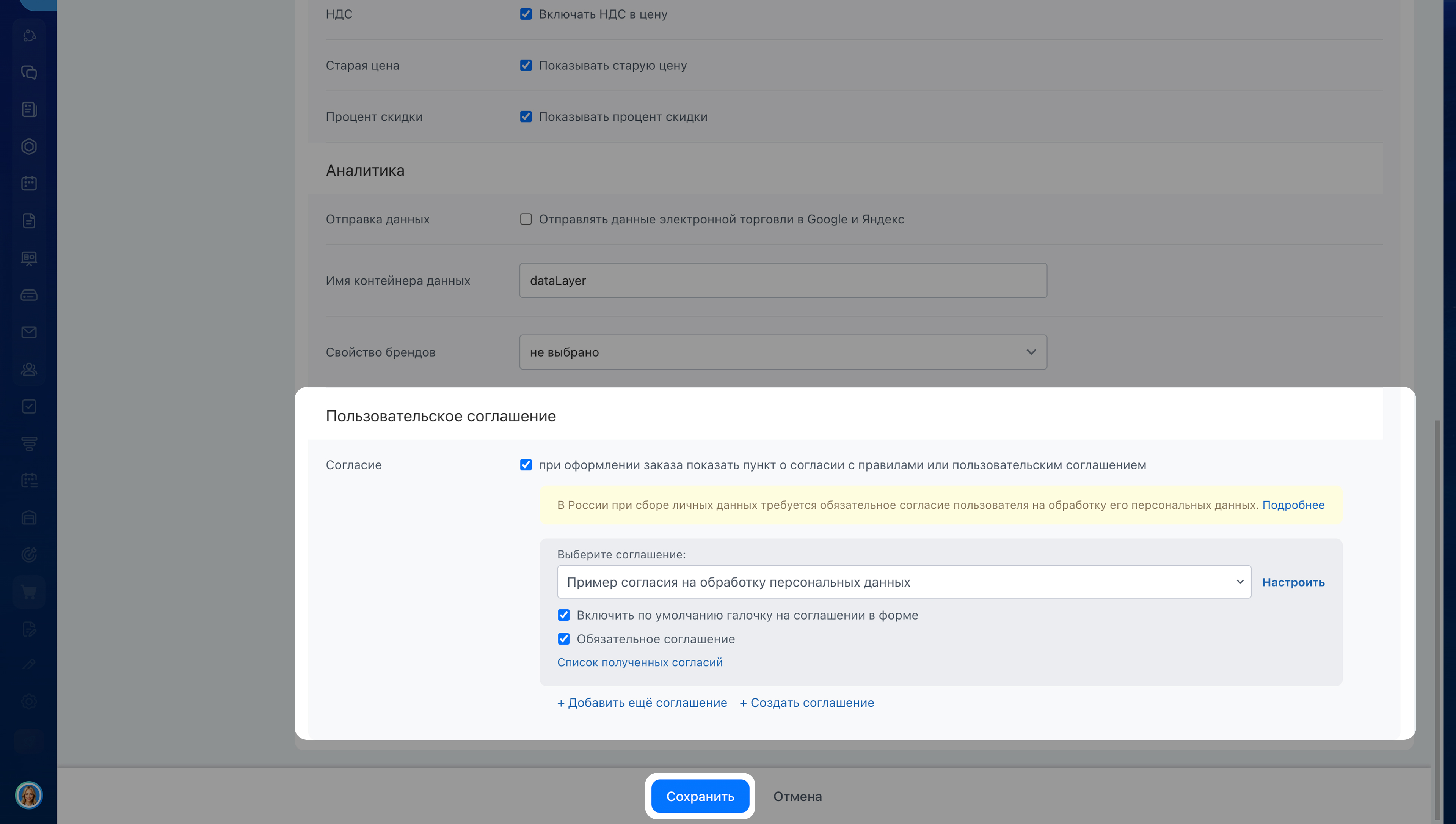
Task: Open the shopping cart sidebar icon
Action: pos(29,592)
